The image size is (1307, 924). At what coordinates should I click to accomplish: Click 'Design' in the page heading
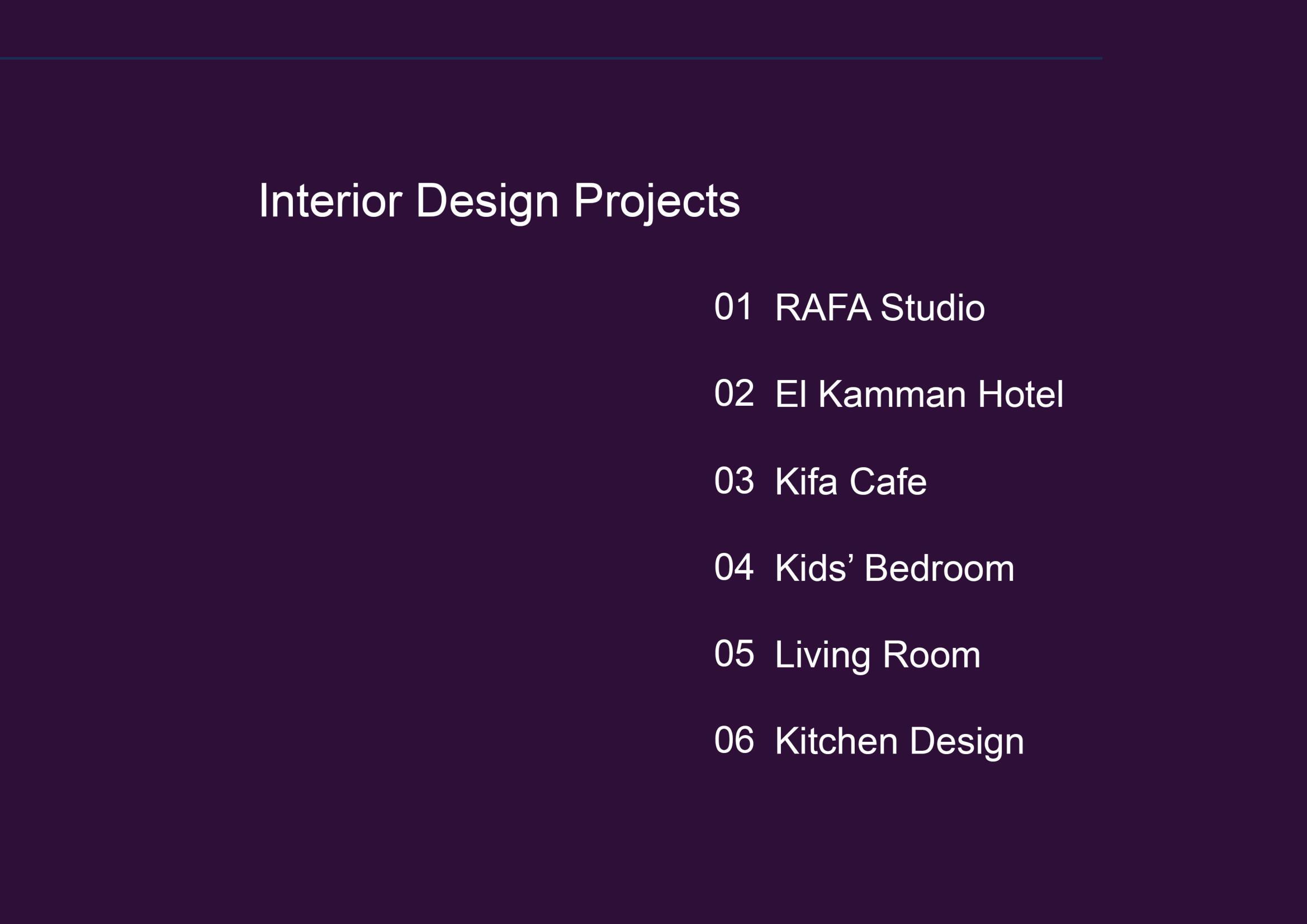487,201
